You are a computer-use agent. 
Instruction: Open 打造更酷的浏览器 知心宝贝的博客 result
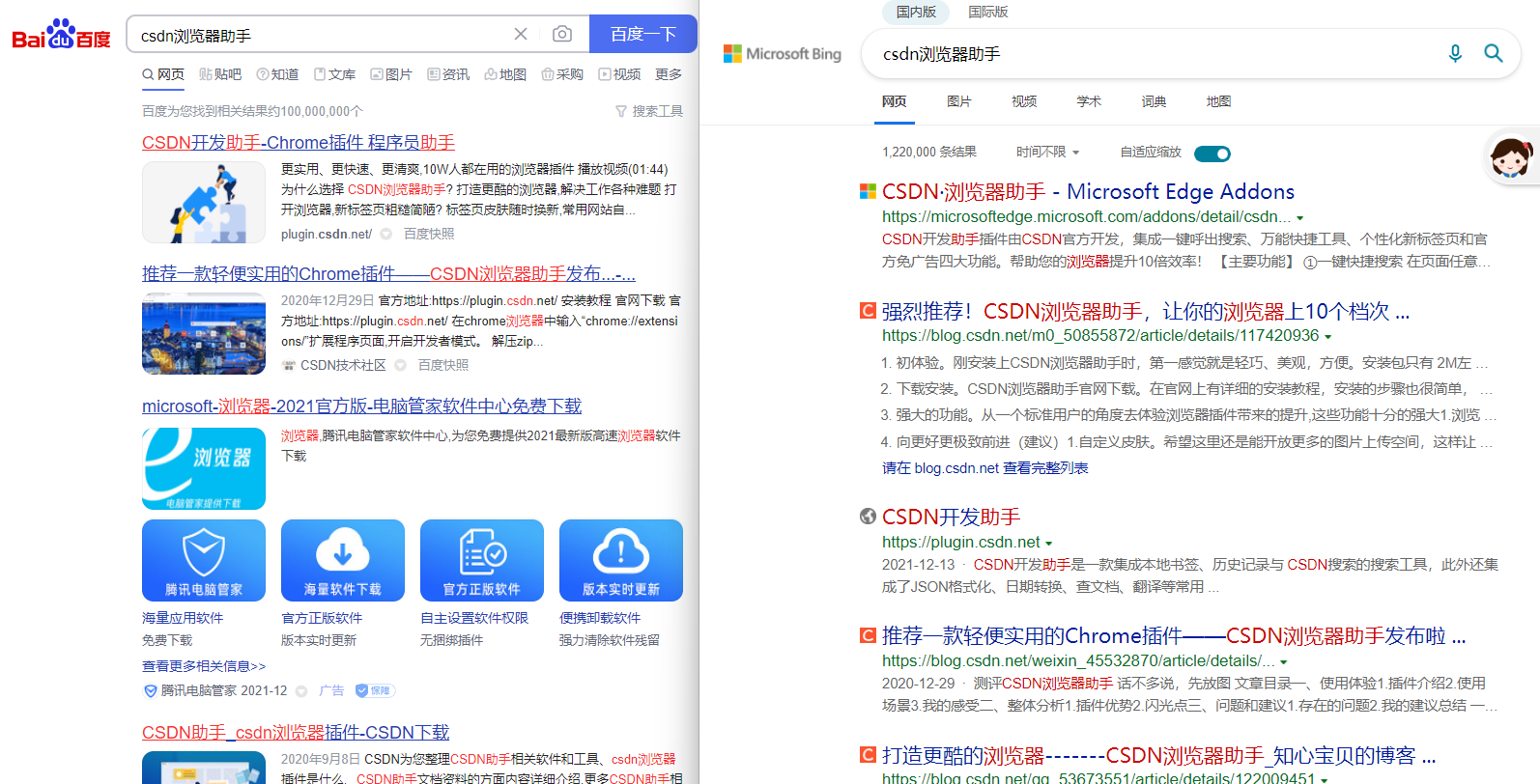(x=1159, y=755)
